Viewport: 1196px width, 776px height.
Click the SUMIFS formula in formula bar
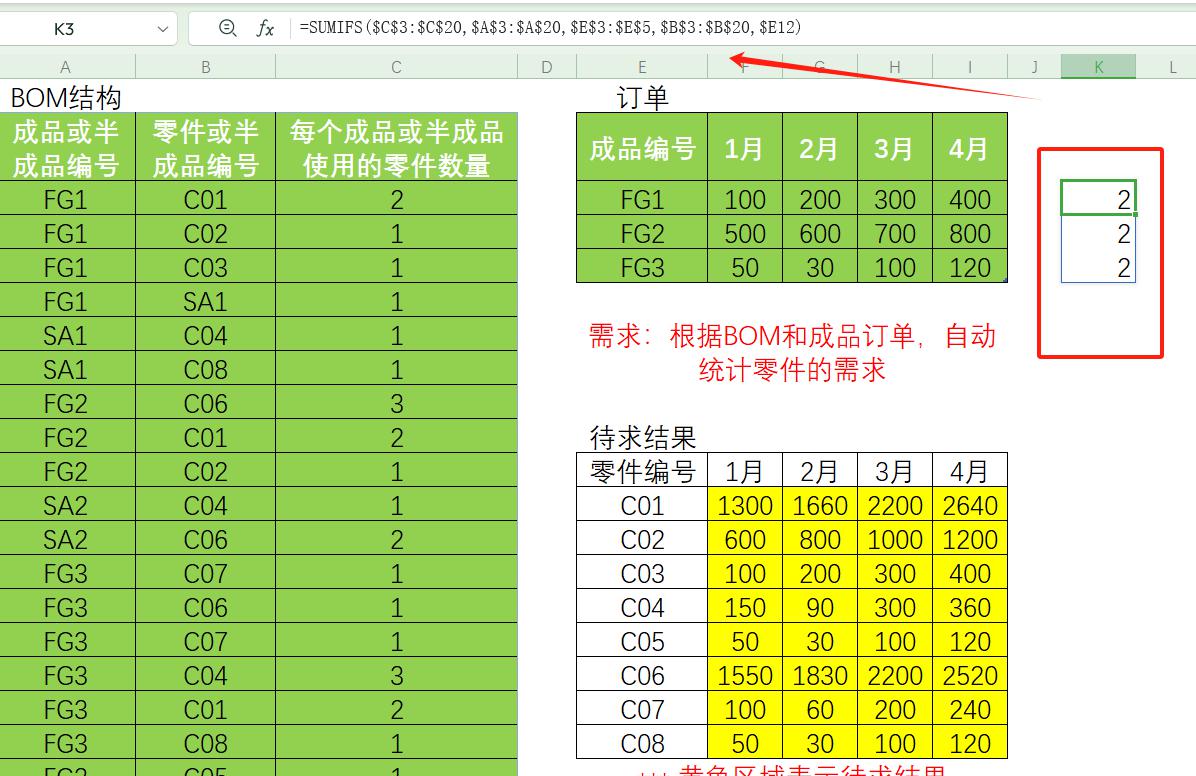[550, 27]
